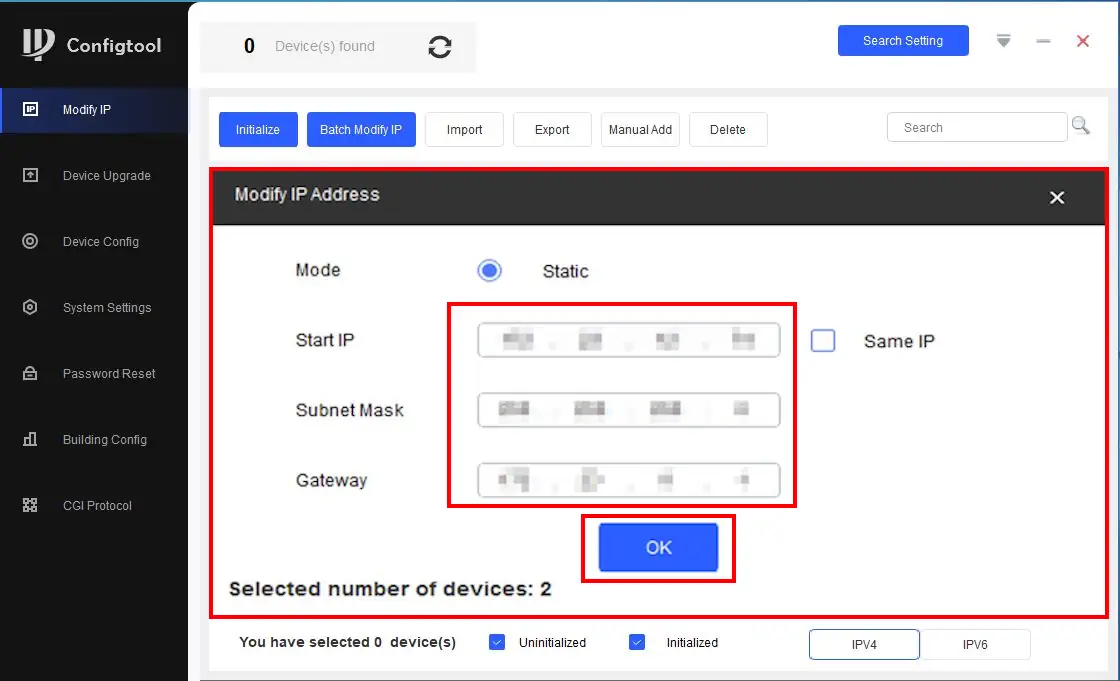Open the Building Config section

pos(104,440)
